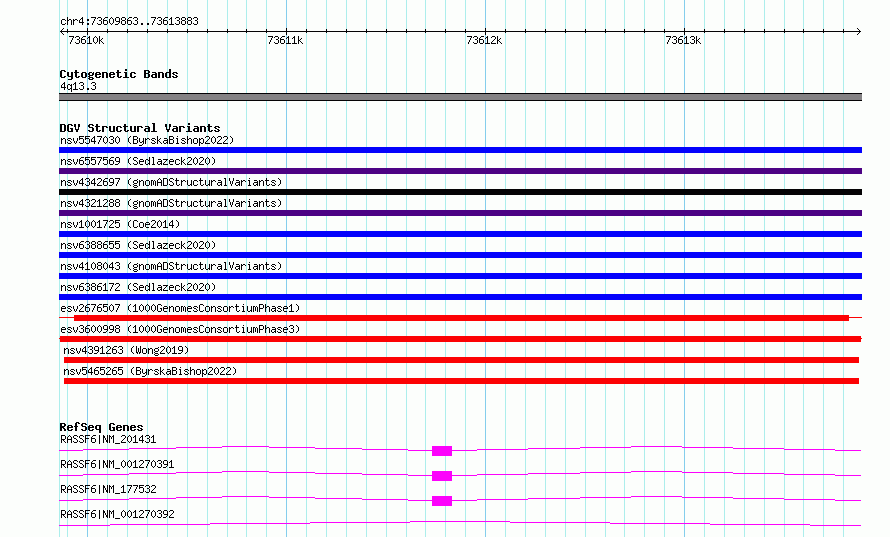Screen dimensions: 890x537
Task: Click nsv4108043 (gnomADStructuralVariants) label
Action: pyautogui.click(x=171, y=266)
